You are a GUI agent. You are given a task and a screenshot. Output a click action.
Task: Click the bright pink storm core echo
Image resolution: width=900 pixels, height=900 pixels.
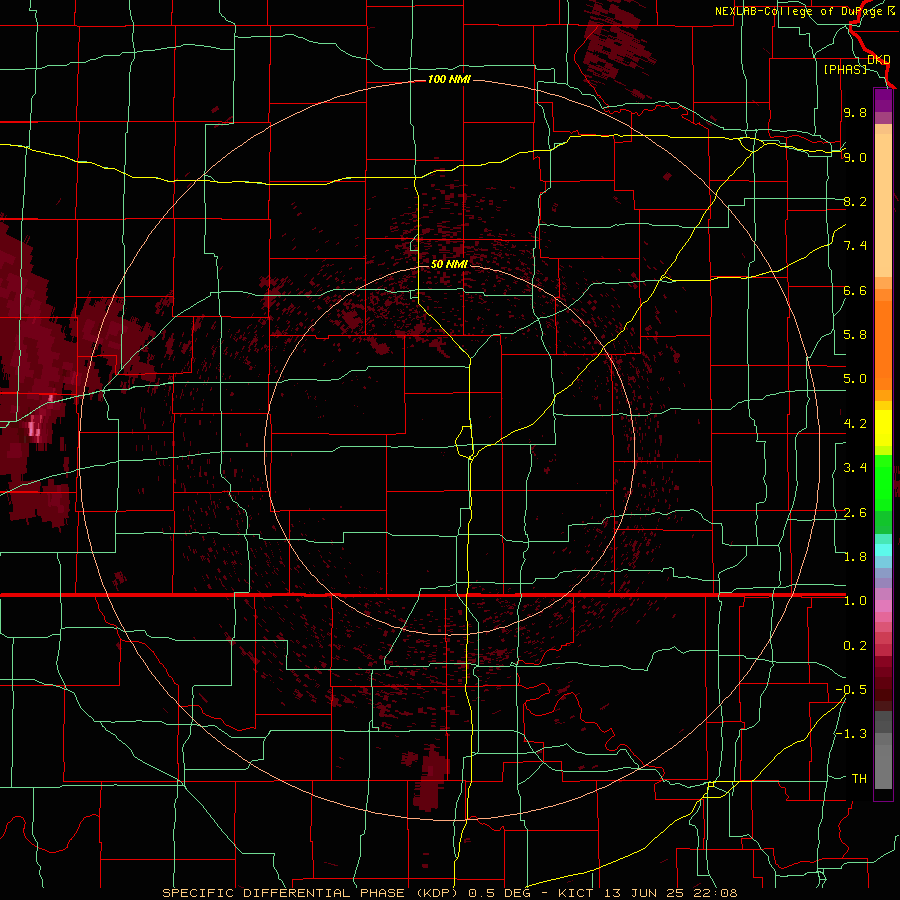[34, 428]
